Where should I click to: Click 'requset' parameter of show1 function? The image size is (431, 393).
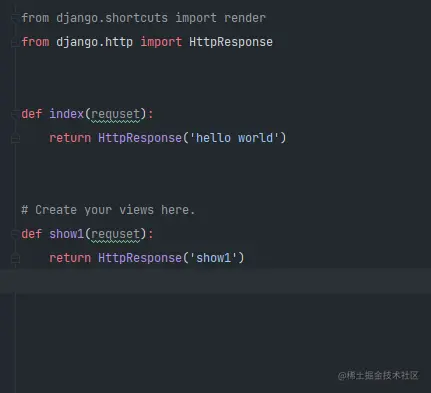pyautogui.click(x=115, y=235)
